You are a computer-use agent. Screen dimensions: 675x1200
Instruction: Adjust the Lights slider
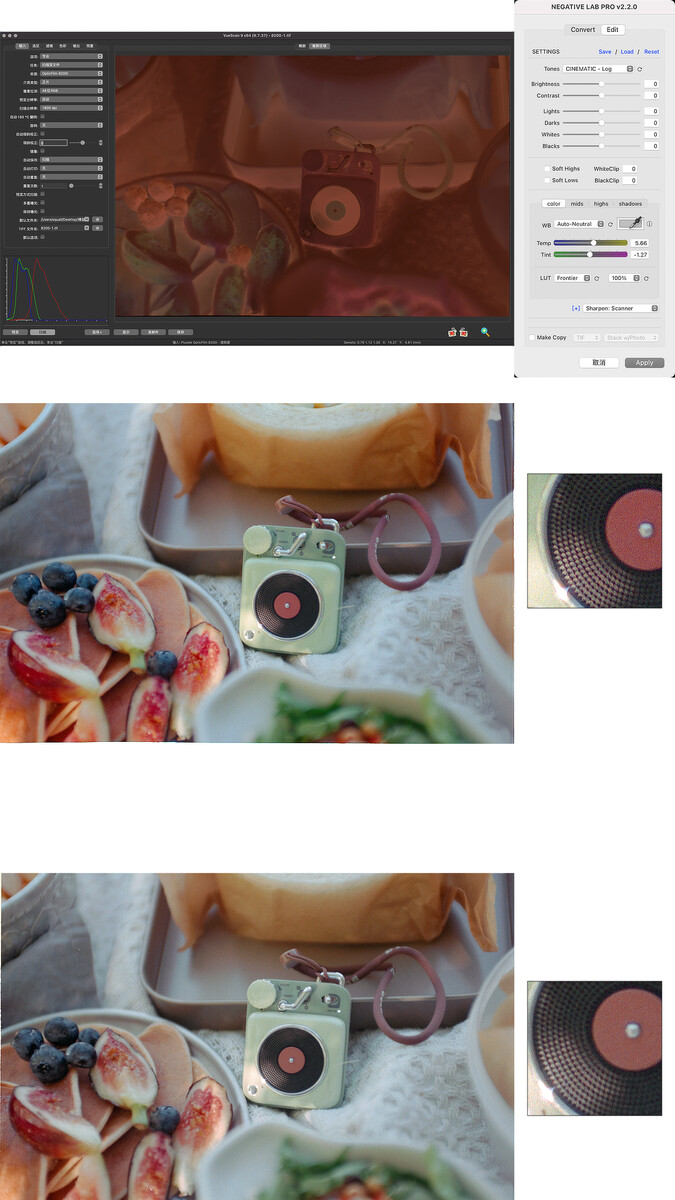pos(602,111)
